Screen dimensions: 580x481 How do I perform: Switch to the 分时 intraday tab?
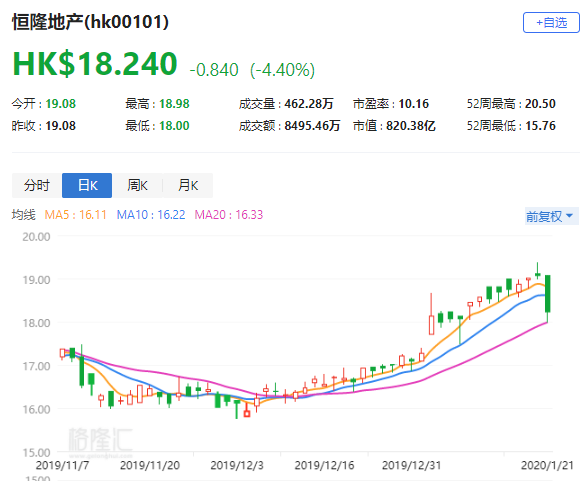click(x=37, y=185)
